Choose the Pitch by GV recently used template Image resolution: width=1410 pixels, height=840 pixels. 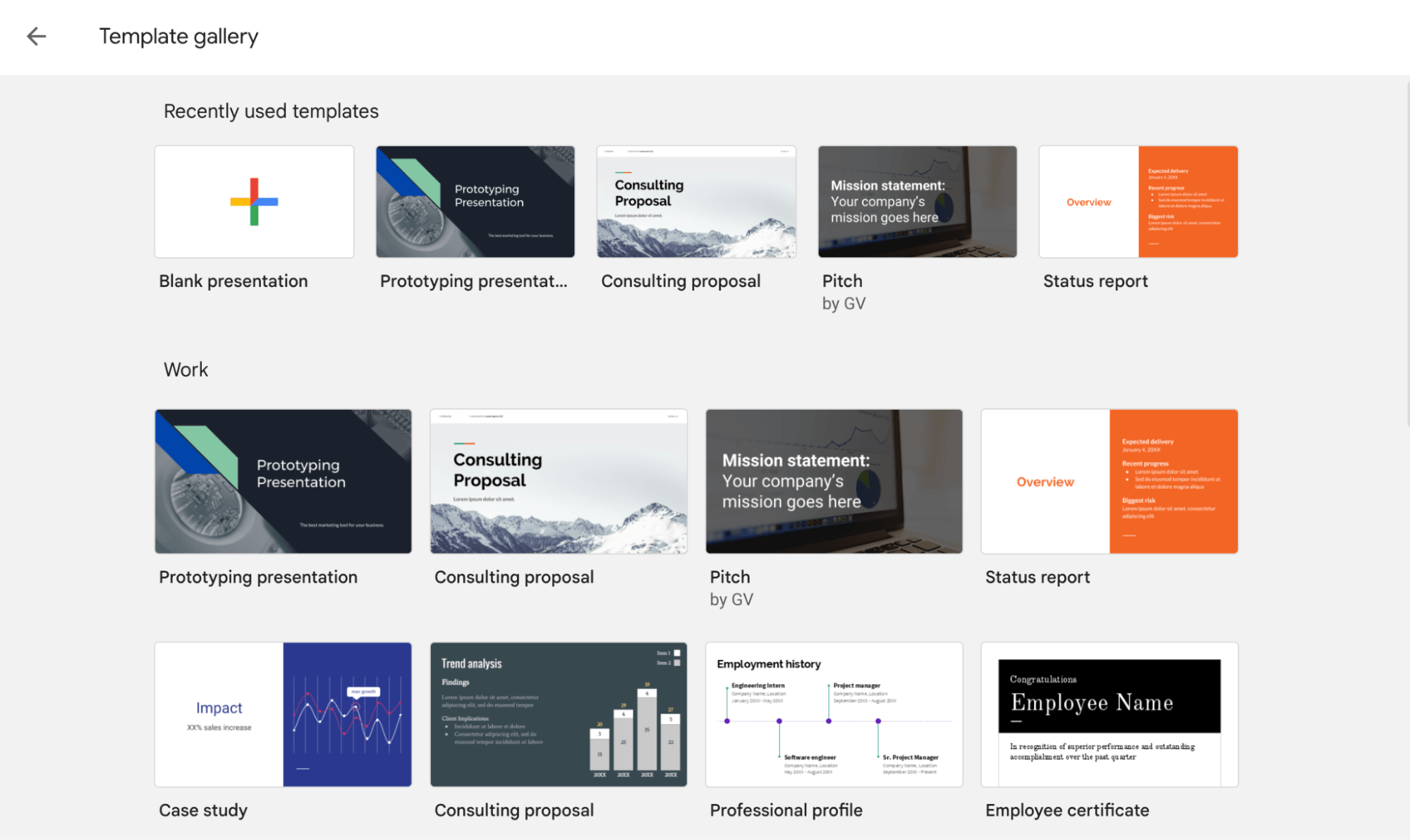click(916, 201)
